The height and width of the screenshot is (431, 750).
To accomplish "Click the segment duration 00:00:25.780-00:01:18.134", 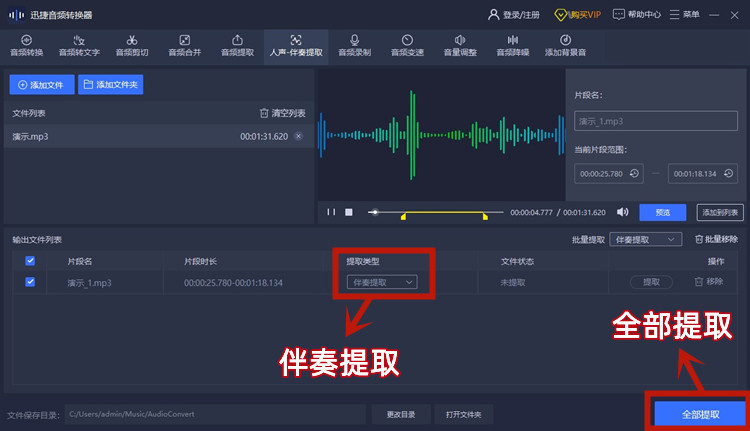I will click(233, 283).
